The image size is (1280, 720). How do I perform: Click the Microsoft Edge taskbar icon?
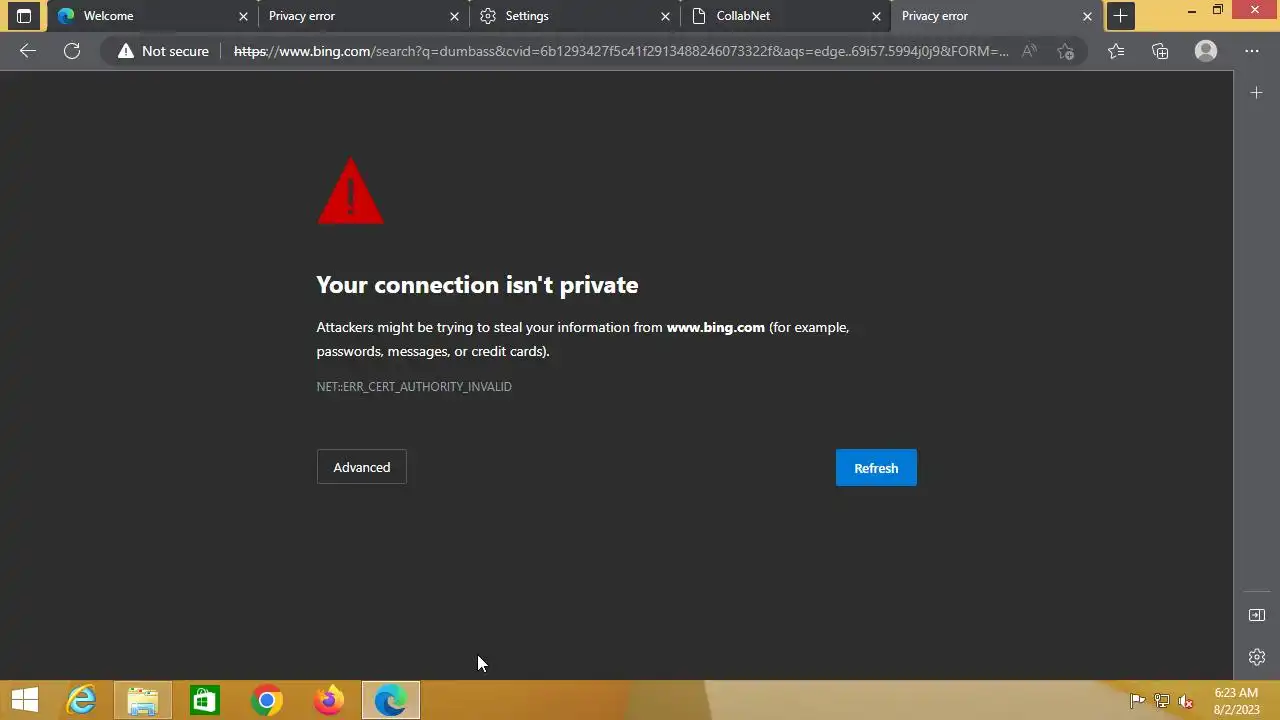coord(390,700)
